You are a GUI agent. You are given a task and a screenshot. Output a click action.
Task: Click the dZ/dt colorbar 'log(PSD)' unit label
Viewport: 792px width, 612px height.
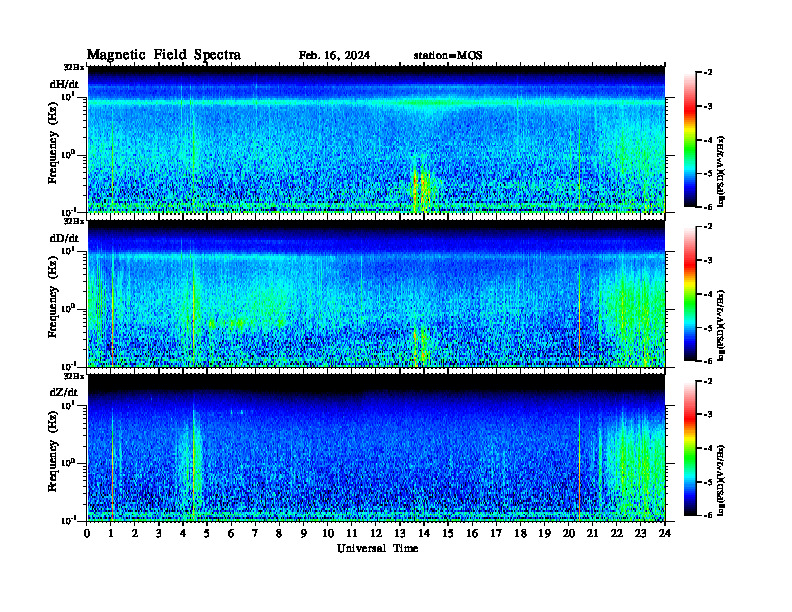point(722,479)
